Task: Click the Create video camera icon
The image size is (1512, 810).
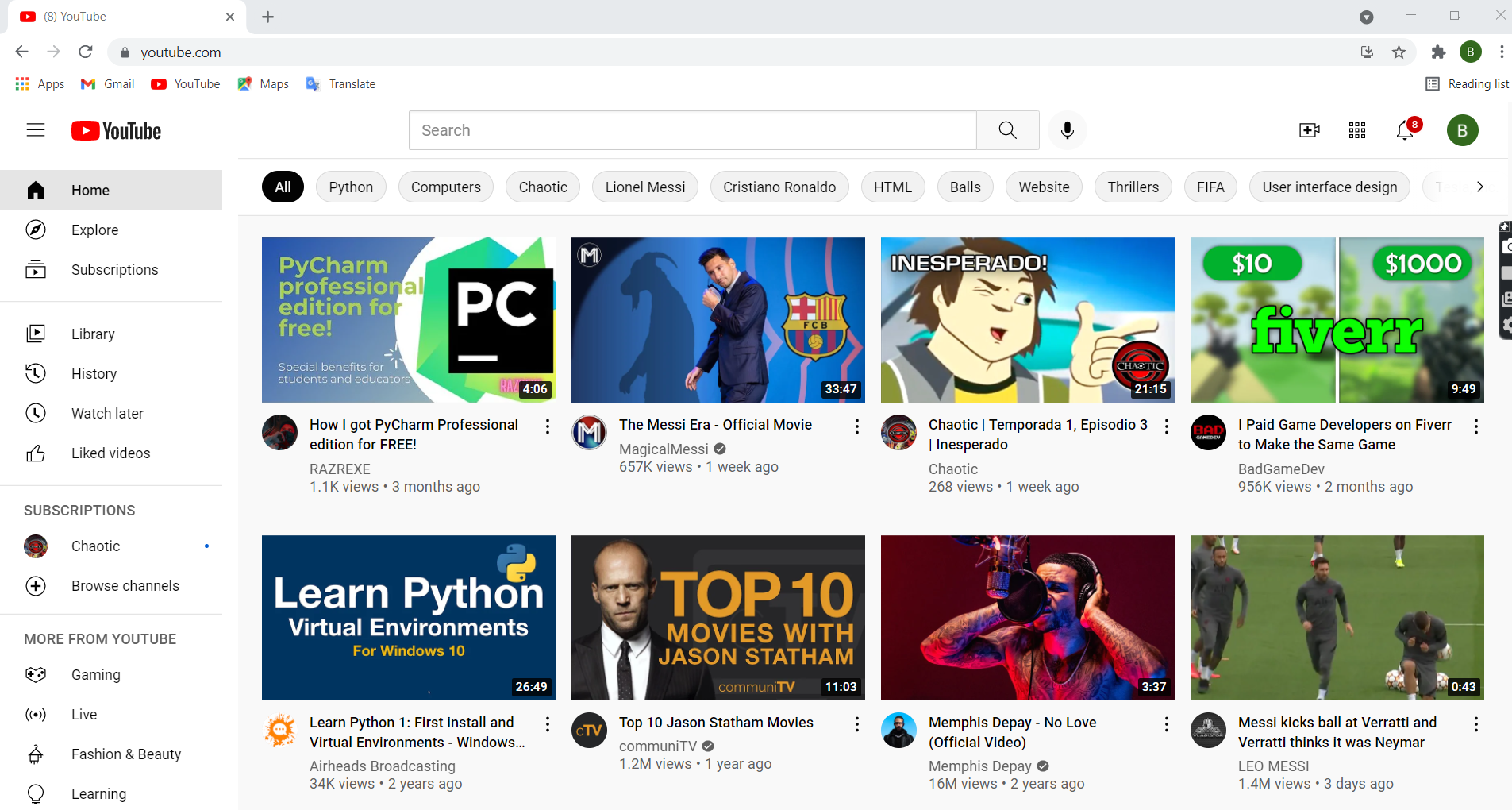Action: coord(1309,130)
